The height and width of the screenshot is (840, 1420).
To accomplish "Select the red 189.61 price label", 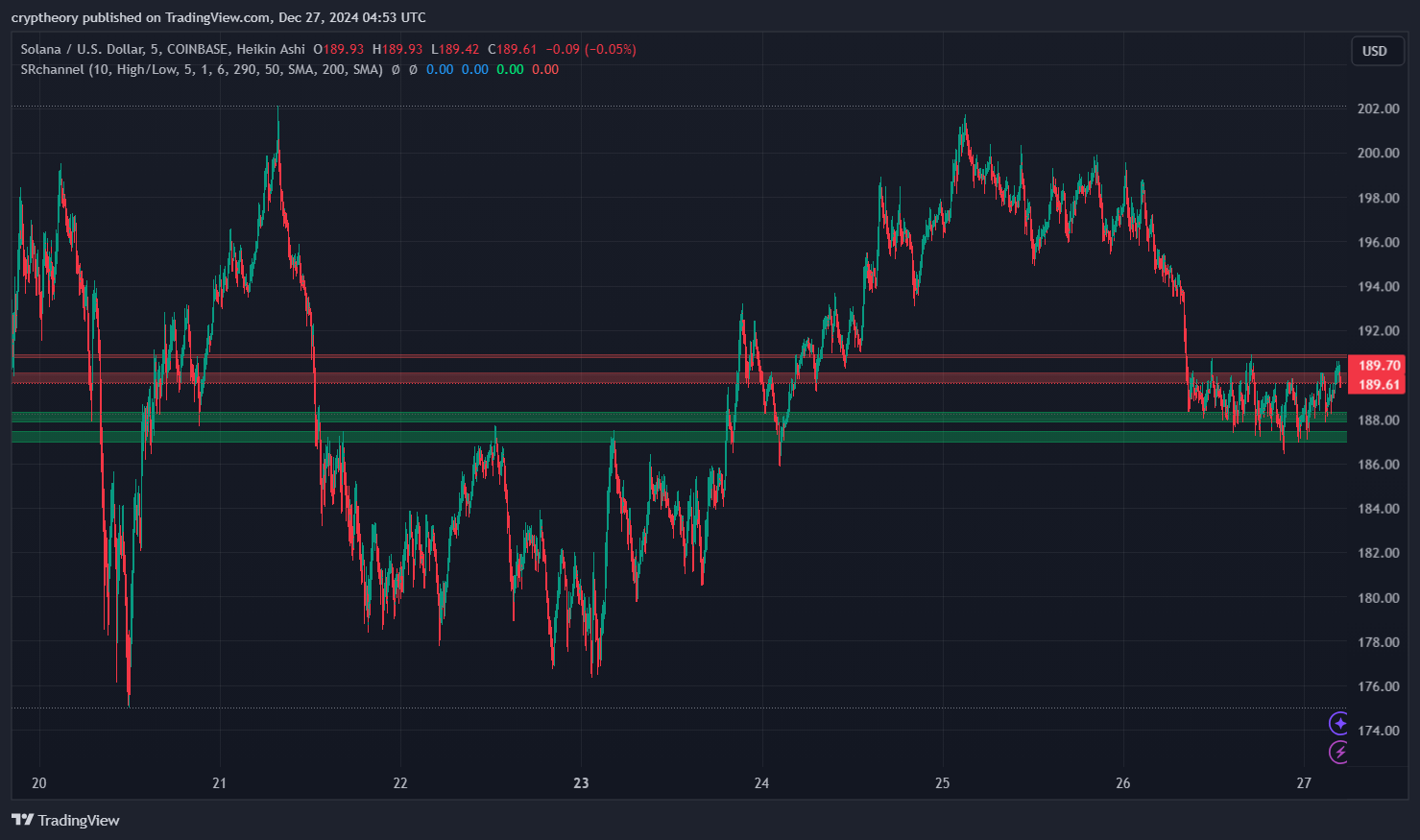I will click(x=1378, y=384).
